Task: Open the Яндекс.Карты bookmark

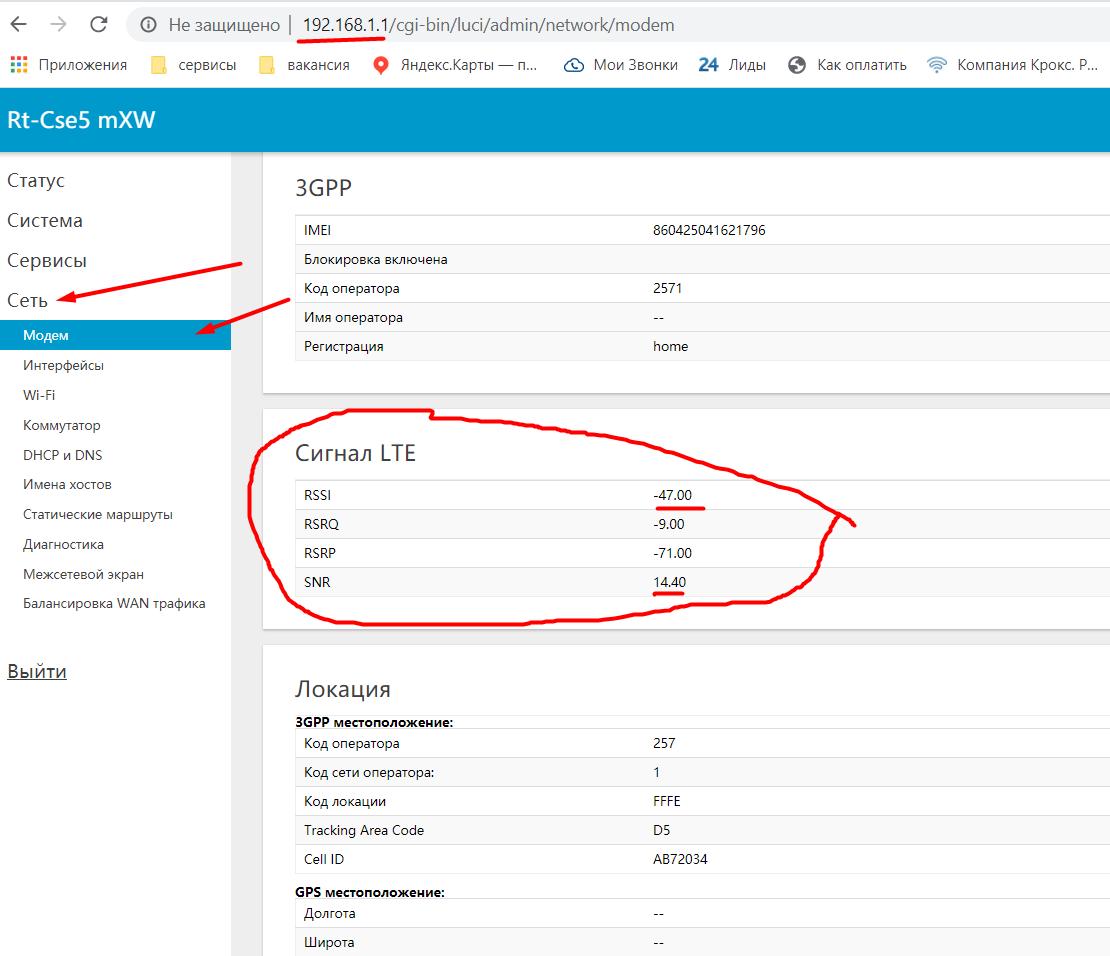Action: [455, 65]
